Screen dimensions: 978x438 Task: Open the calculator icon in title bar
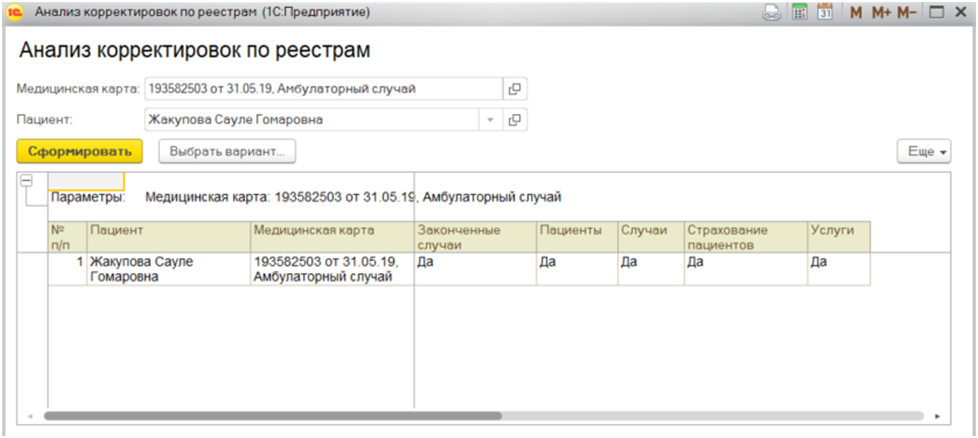pyautogui.click(x=800, y=12)
